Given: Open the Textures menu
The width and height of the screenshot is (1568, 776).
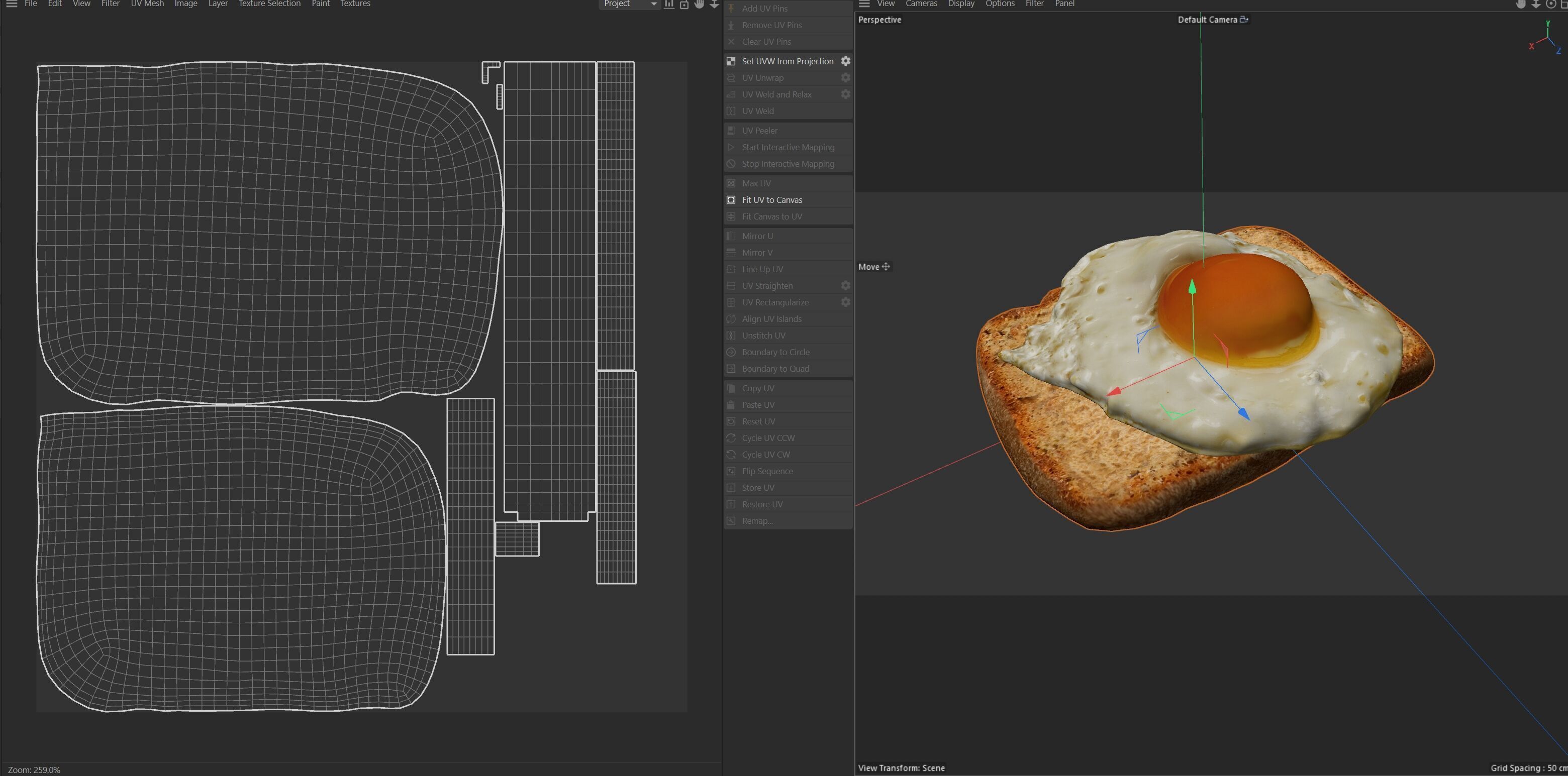Looking at the screenshot, I should click(x=355, y=4).
